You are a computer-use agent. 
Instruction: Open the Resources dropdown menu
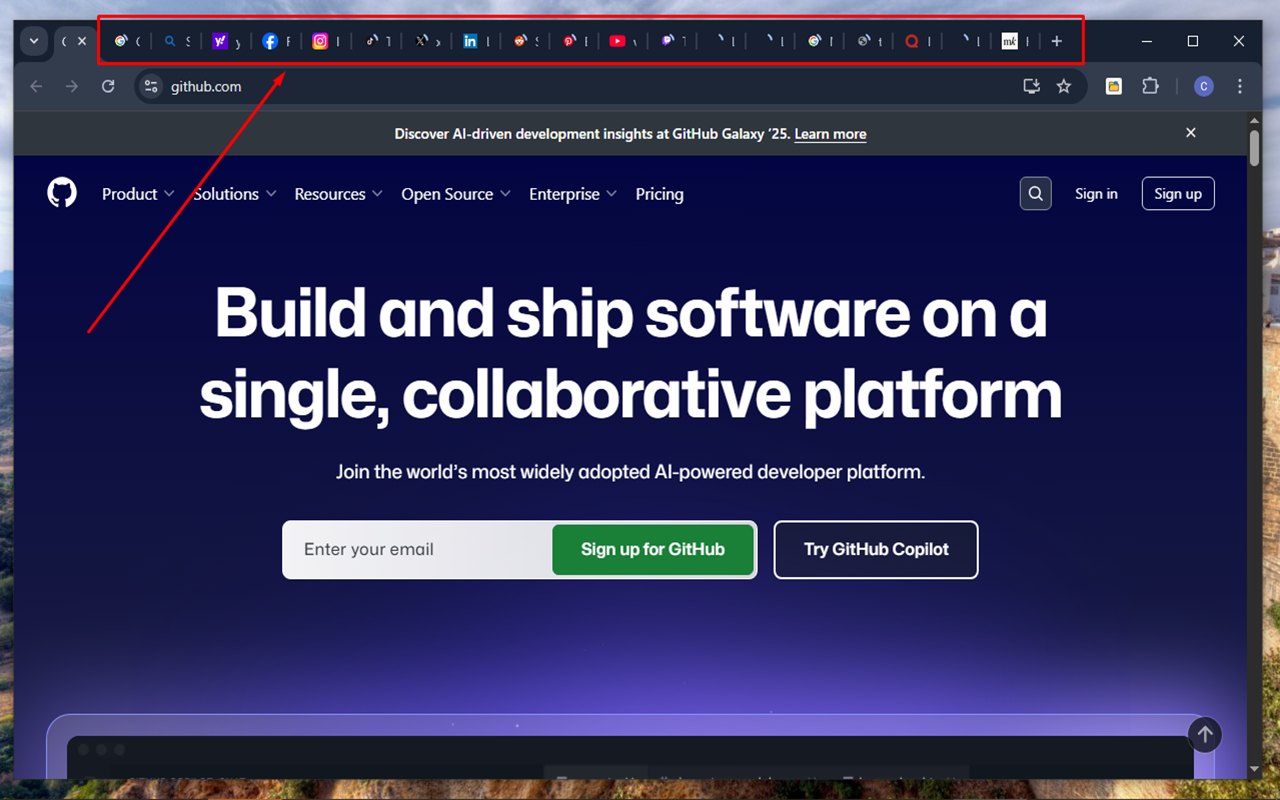point(338,194)
